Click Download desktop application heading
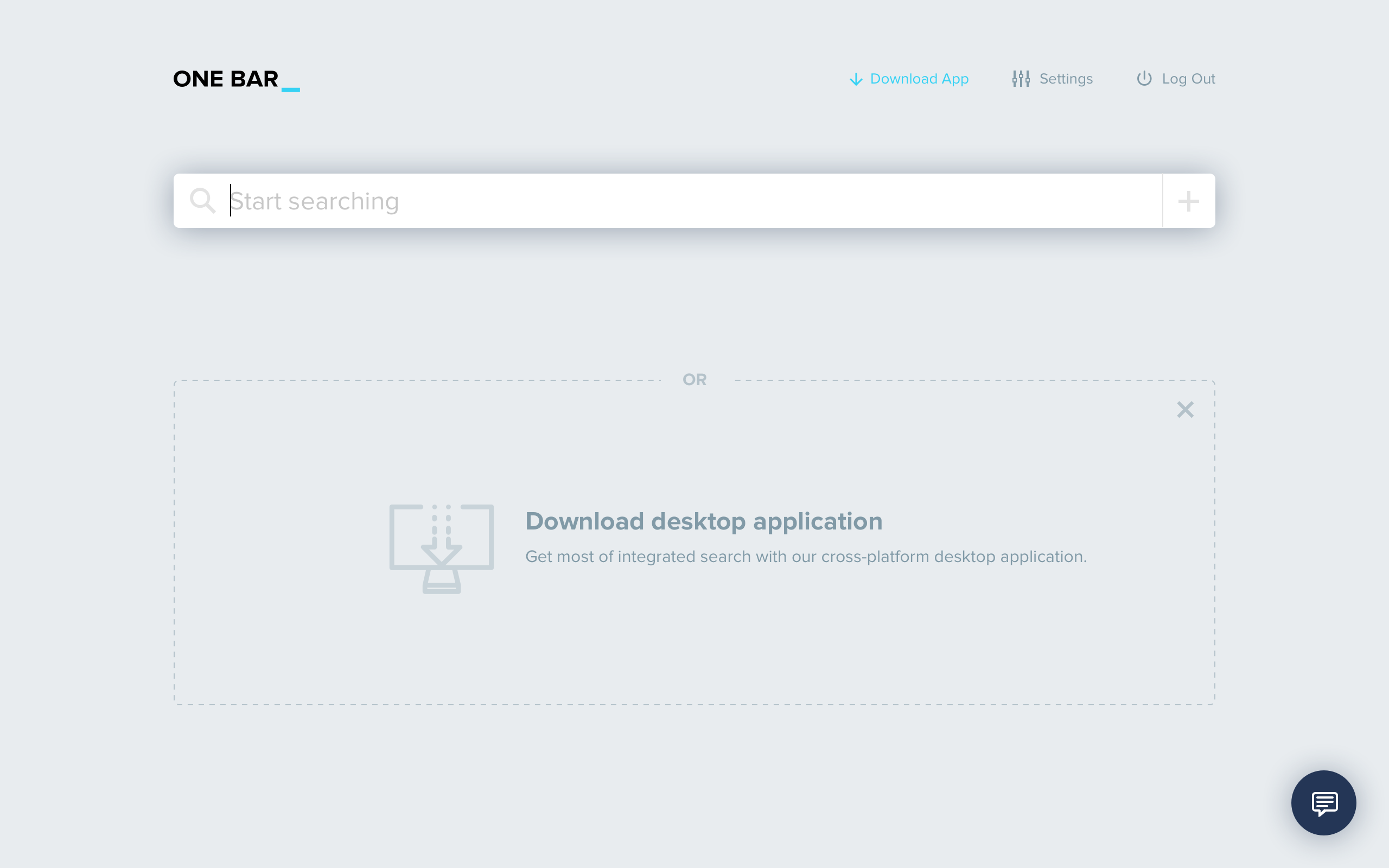The image size is (1389, 868). point(704,521)
